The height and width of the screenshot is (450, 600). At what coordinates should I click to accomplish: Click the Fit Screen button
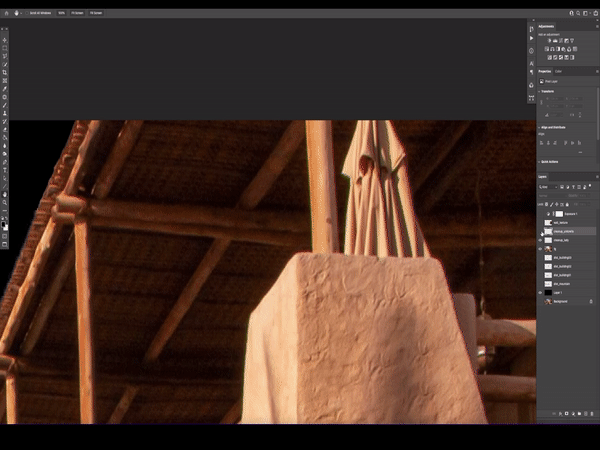tap(77, 13)
